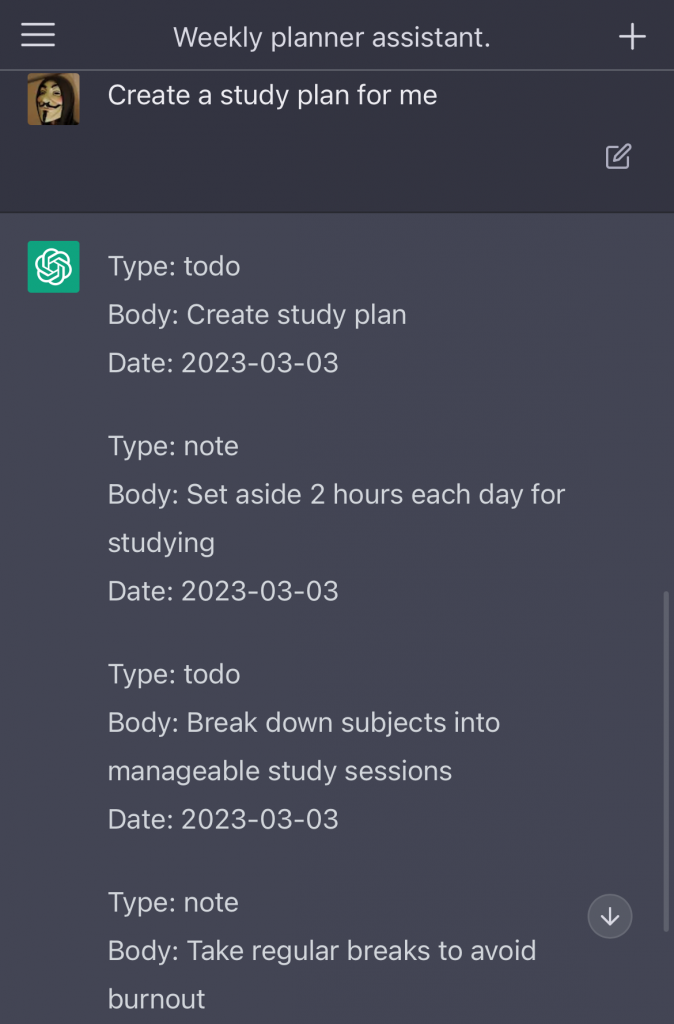Select the second 'Type: todo' line
The image size is (674, 1024).
pyautogui.click(x=174, y=675)
